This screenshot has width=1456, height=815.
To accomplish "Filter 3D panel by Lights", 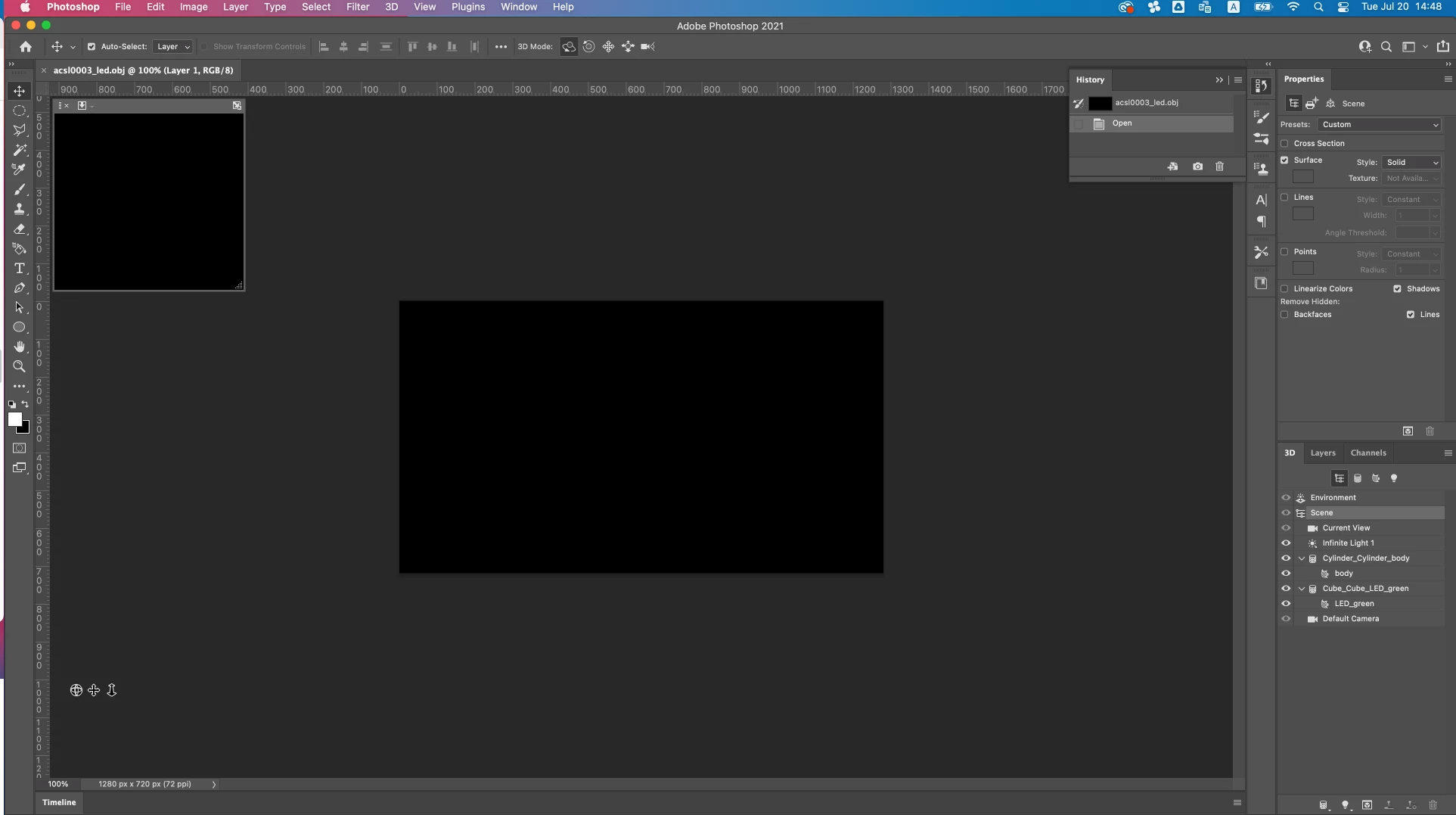I will pos(1394,478).
